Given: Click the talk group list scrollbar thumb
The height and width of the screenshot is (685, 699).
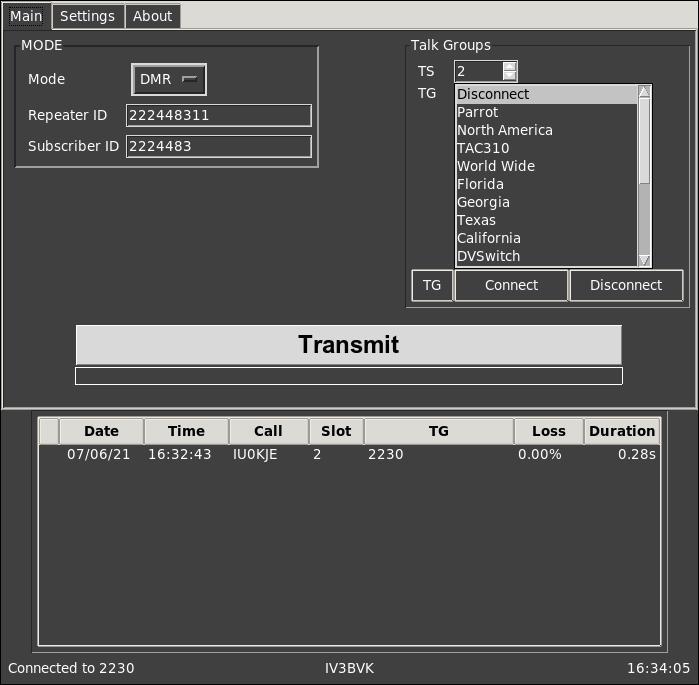Looking at the screenshot, I should point(644,140).
